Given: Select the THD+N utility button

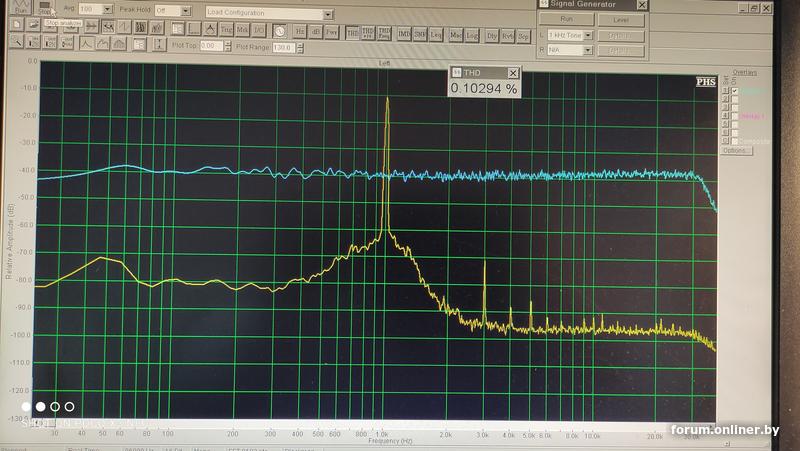Looking at the screenshot, I should click(368, 33).
